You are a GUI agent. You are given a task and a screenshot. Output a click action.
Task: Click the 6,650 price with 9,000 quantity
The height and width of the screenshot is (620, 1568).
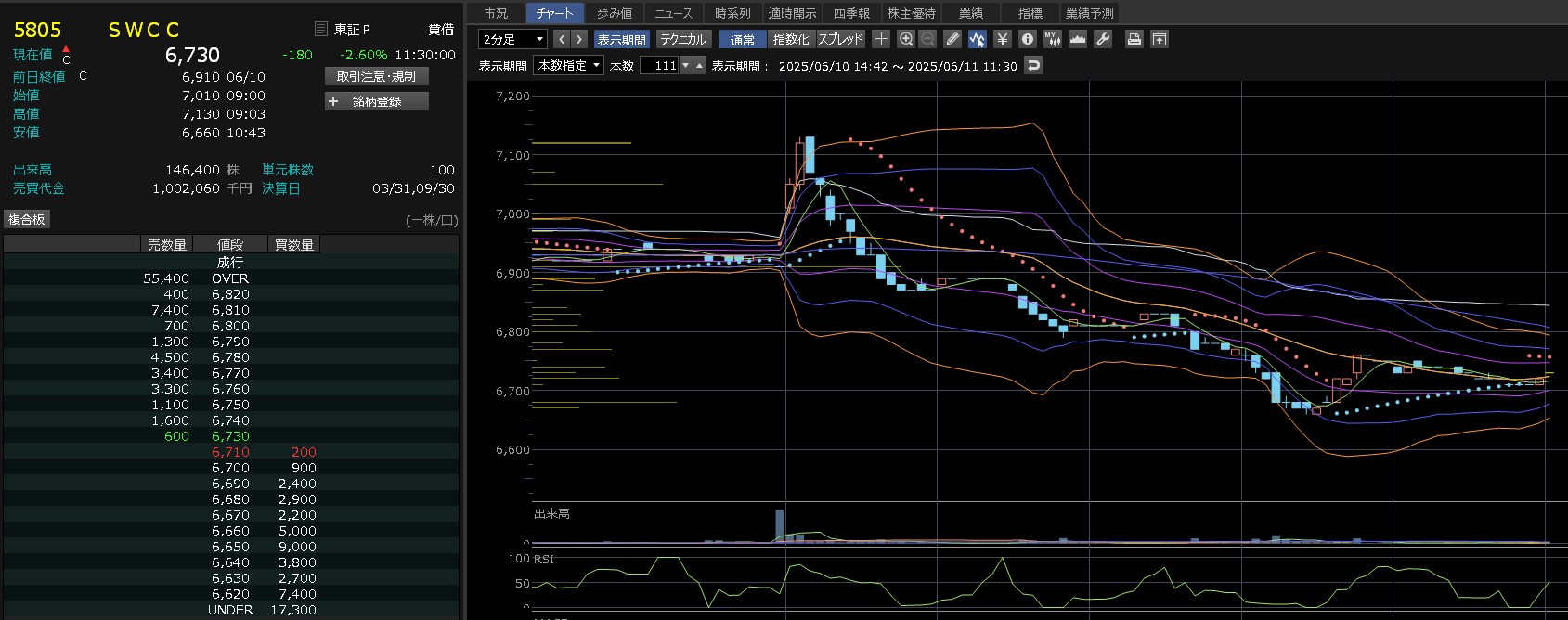pyautogui.click(x=230, y=547)
